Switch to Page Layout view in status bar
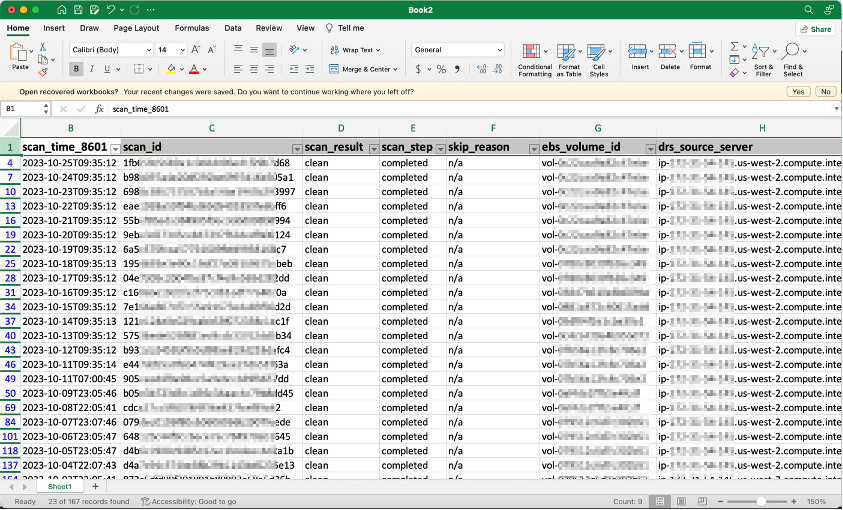The height and width of the screenshot is (510, 843). click(x=680, y=501)
